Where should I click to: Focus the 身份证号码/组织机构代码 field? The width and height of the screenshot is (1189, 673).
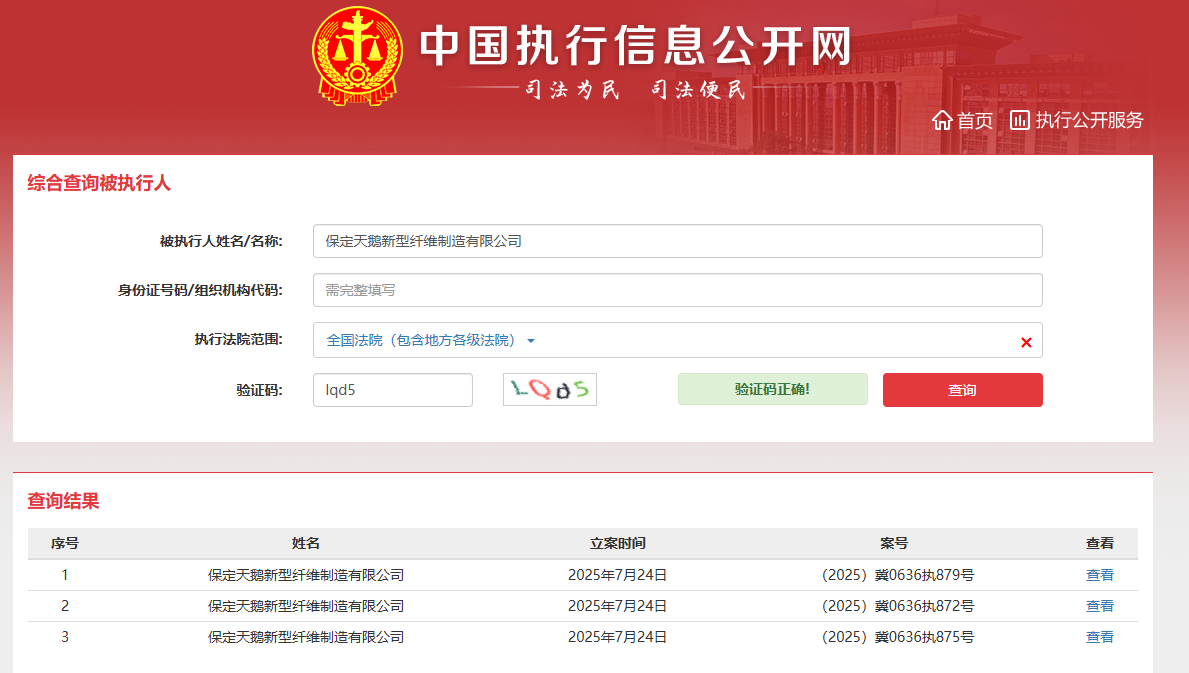(678, 290)
